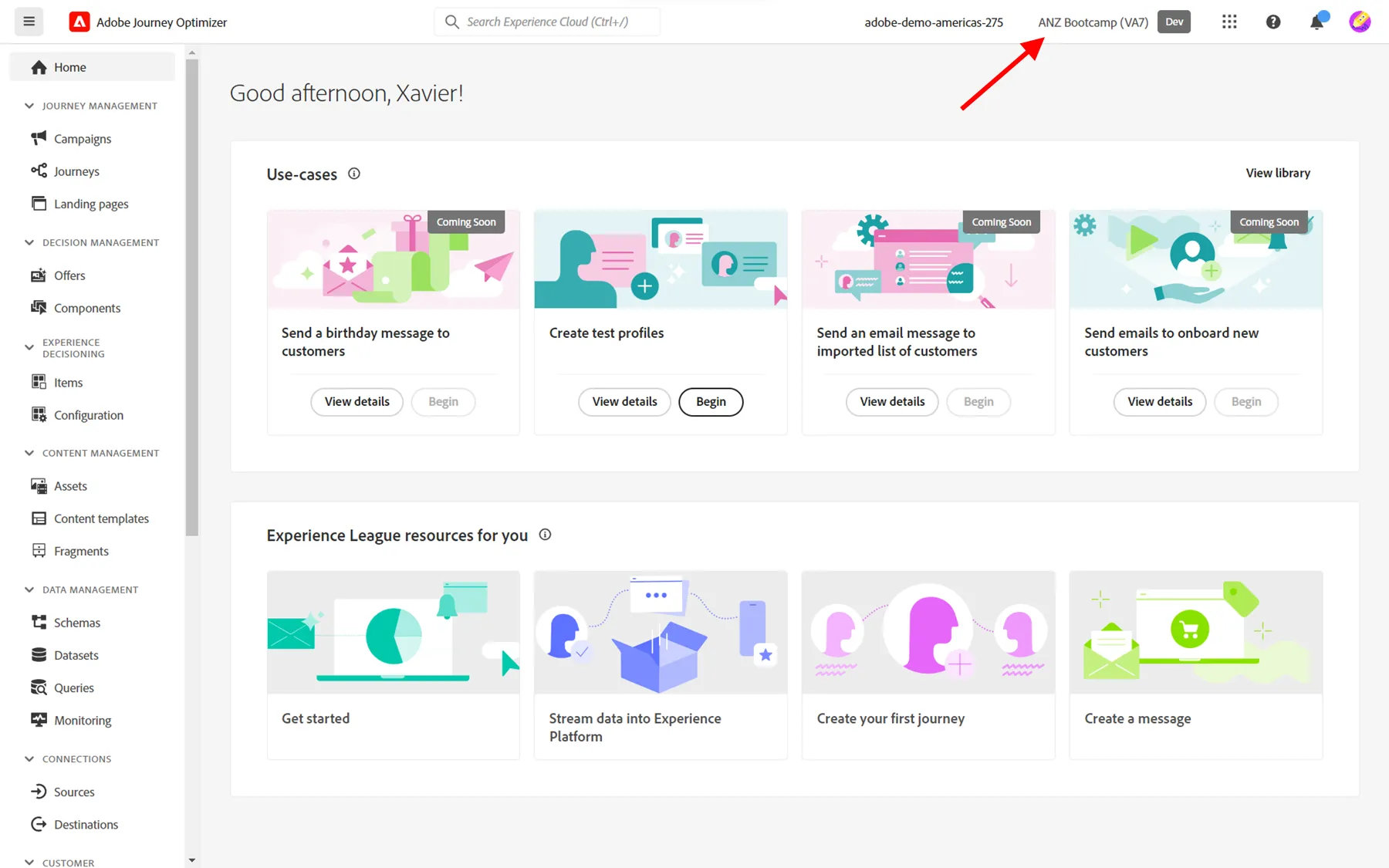Click the Offers icon in the sidebar

pos(39,275)
